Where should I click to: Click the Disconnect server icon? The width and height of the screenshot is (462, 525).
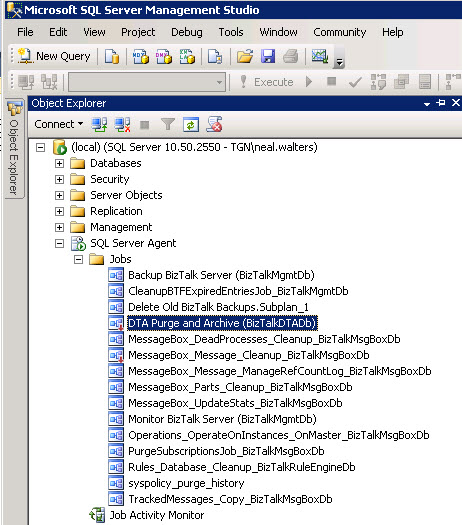pyautogui.click(x=122, y=125)
